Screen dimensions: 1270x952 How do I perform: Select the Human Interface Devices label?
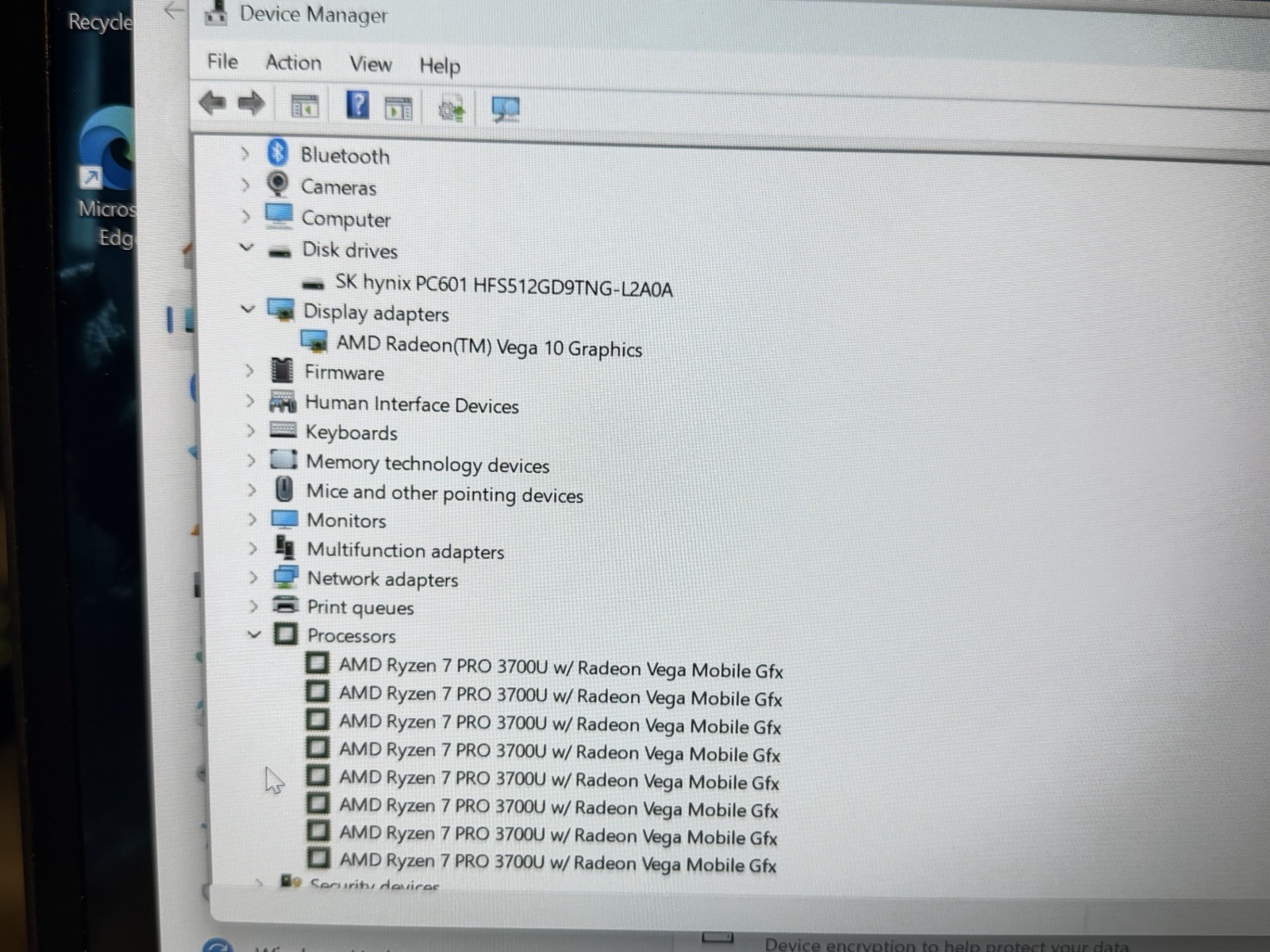tap(412, 405)
